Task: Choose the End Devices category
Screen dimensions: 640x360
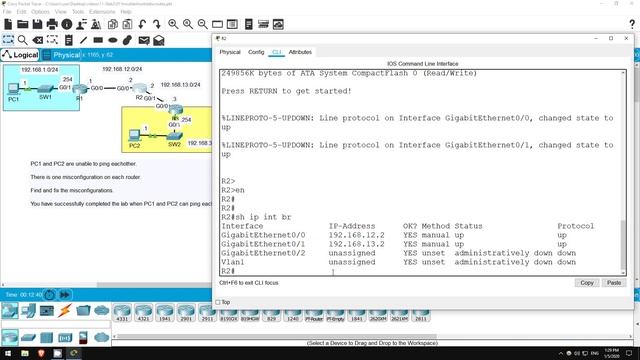Action: (28, 311)
